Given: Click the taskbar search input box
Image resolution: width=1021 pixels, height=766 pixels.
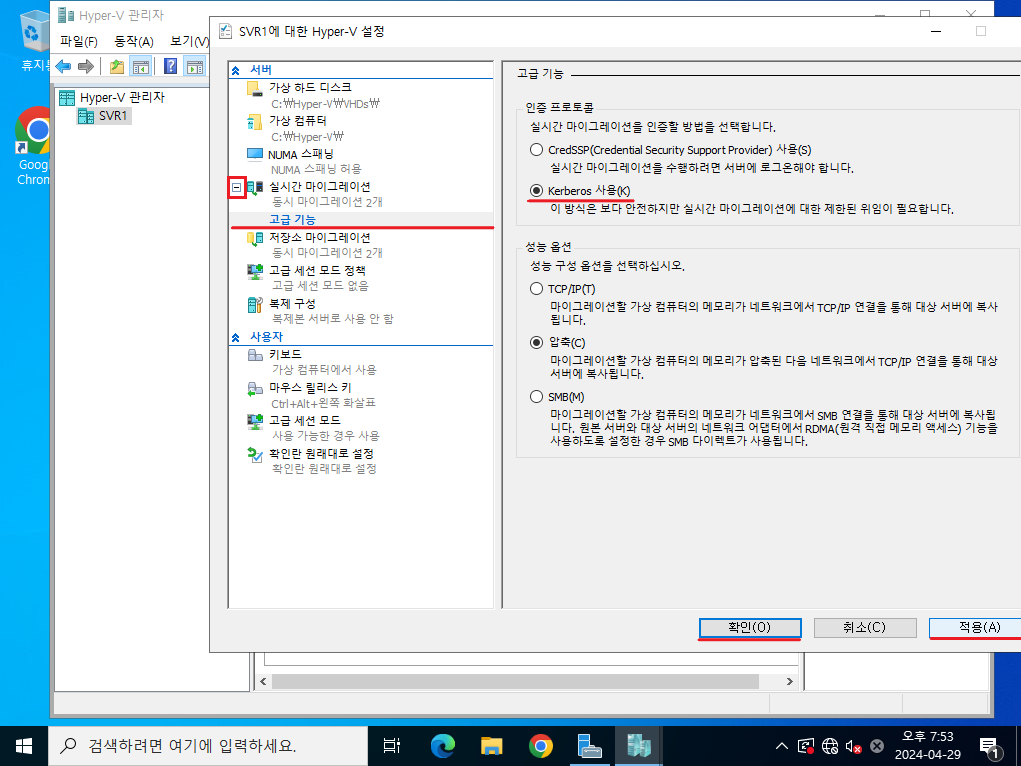Looking at the screenshot, I should pyautogui.click(x=208, y=746).
